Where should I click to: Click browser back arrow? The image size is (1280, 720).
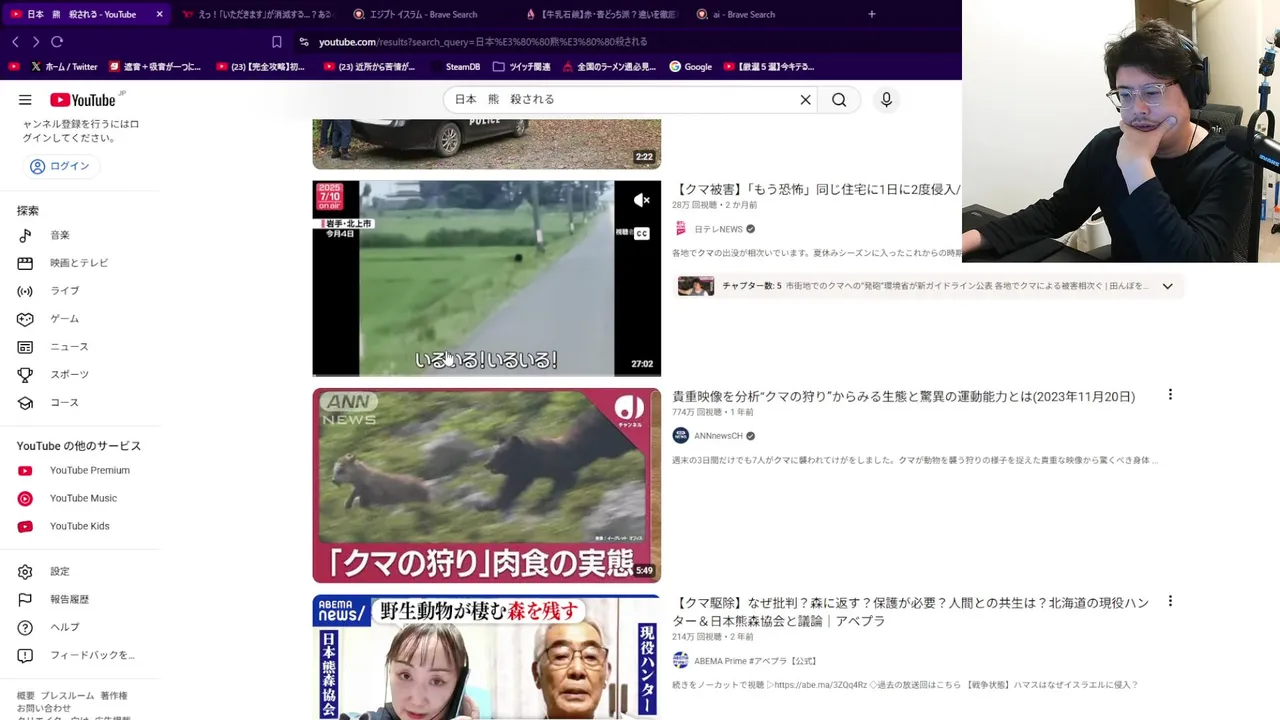(15, 42)
